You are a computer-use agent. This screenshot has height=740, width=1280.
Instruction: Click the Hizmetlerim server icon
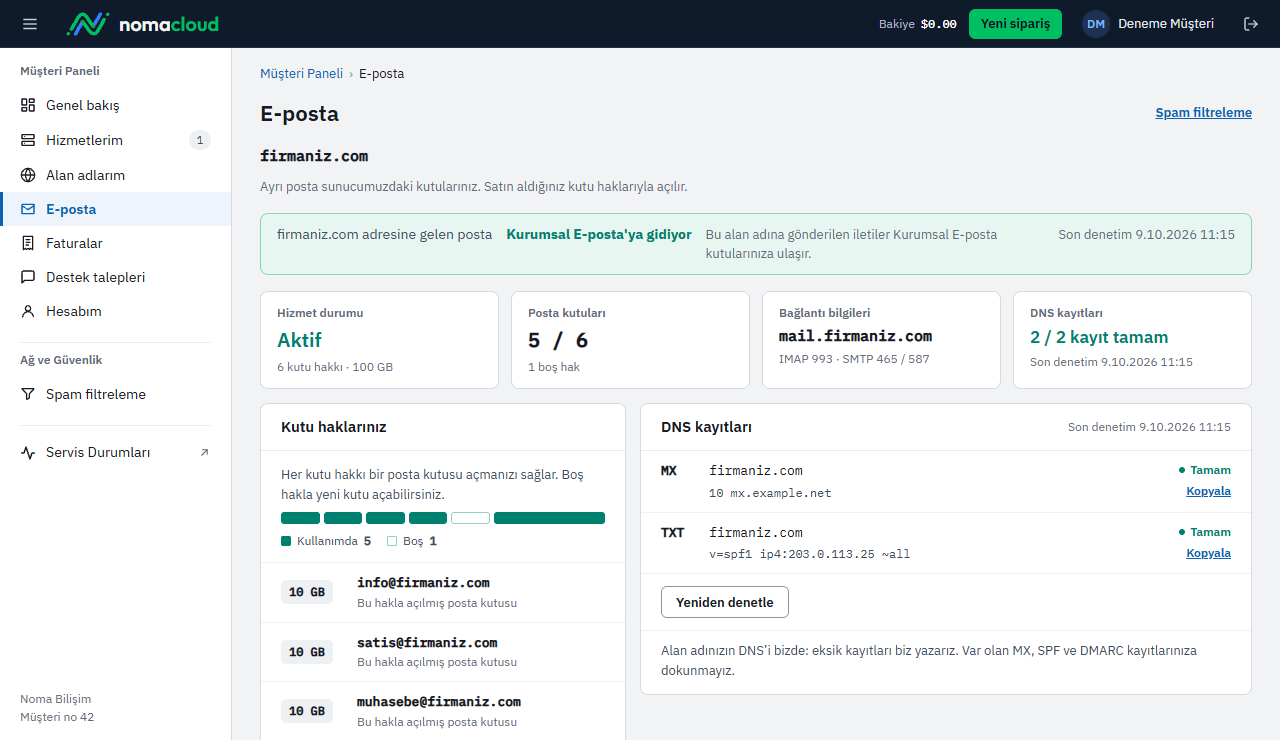28,140
